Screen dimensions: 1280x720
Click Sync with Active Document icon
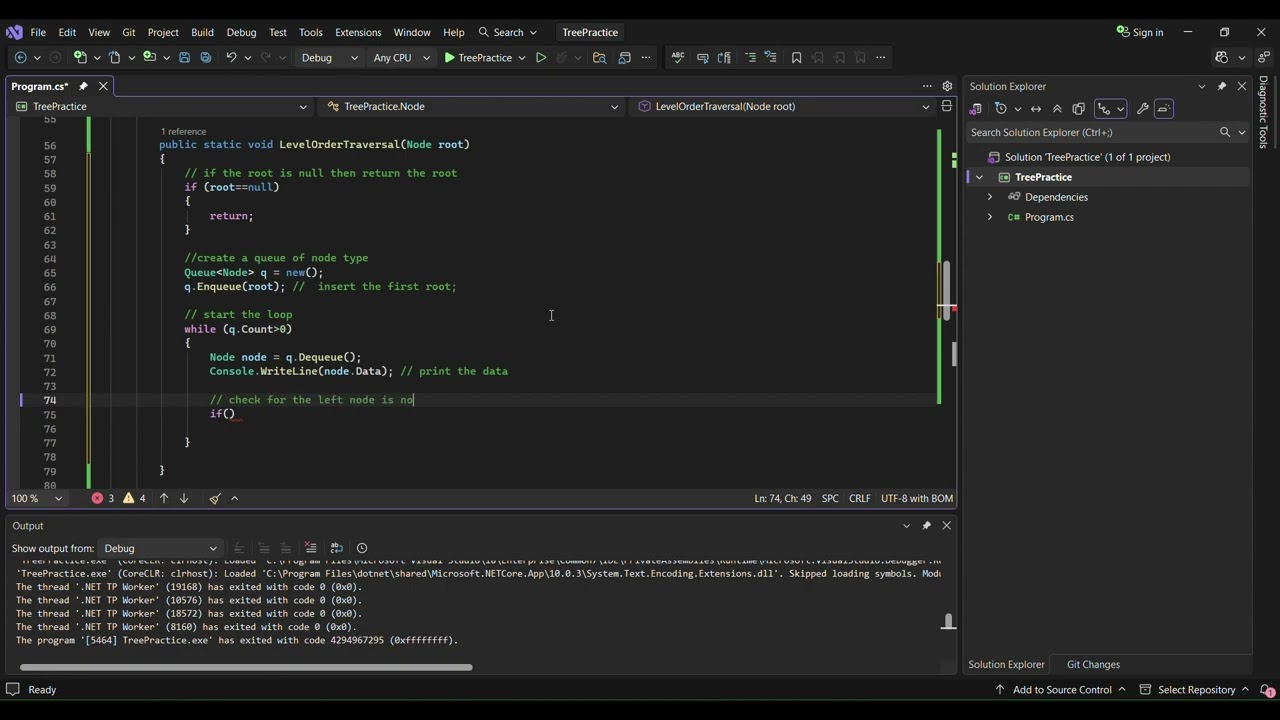(x=1036, y=109)
